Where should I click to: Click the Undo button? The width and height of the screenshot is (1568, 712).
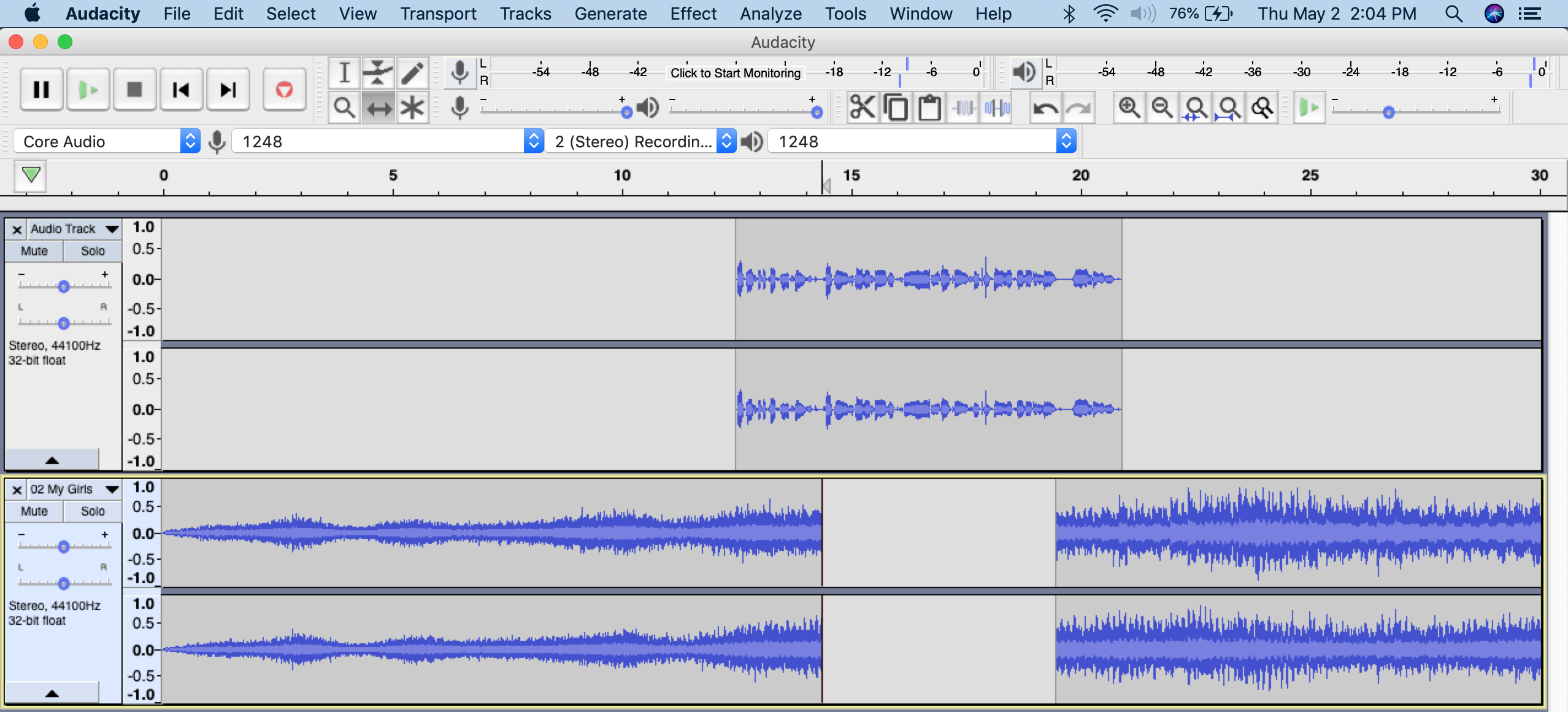[1045, 107]
